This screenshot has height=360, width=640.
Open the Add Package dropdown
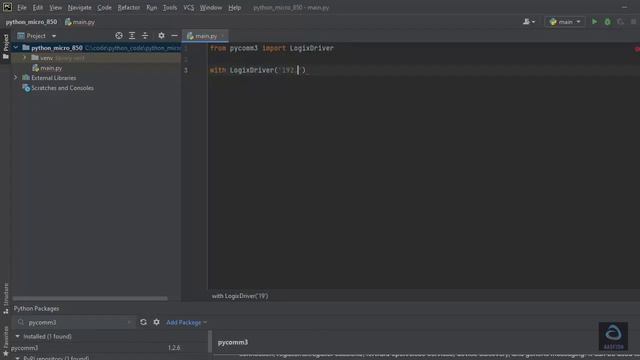[x=187, y=322]
